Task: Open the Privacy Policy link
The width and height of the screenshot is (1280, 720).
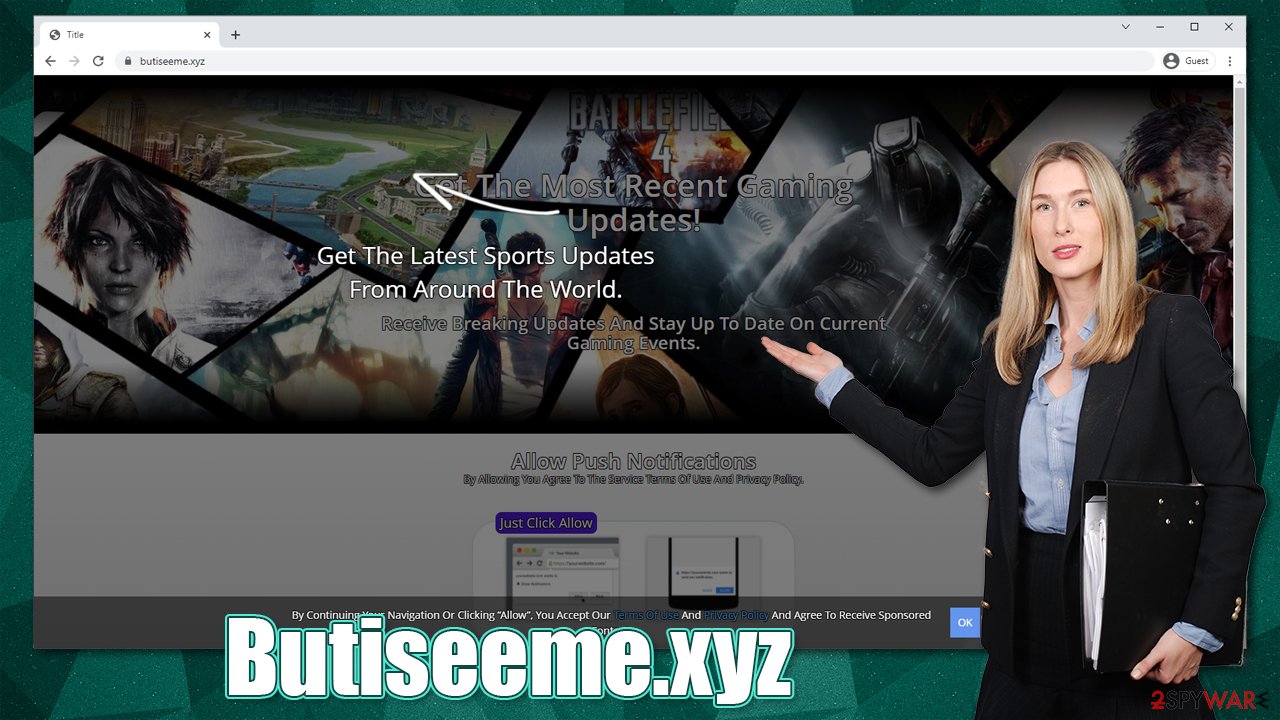Action: 736,615
